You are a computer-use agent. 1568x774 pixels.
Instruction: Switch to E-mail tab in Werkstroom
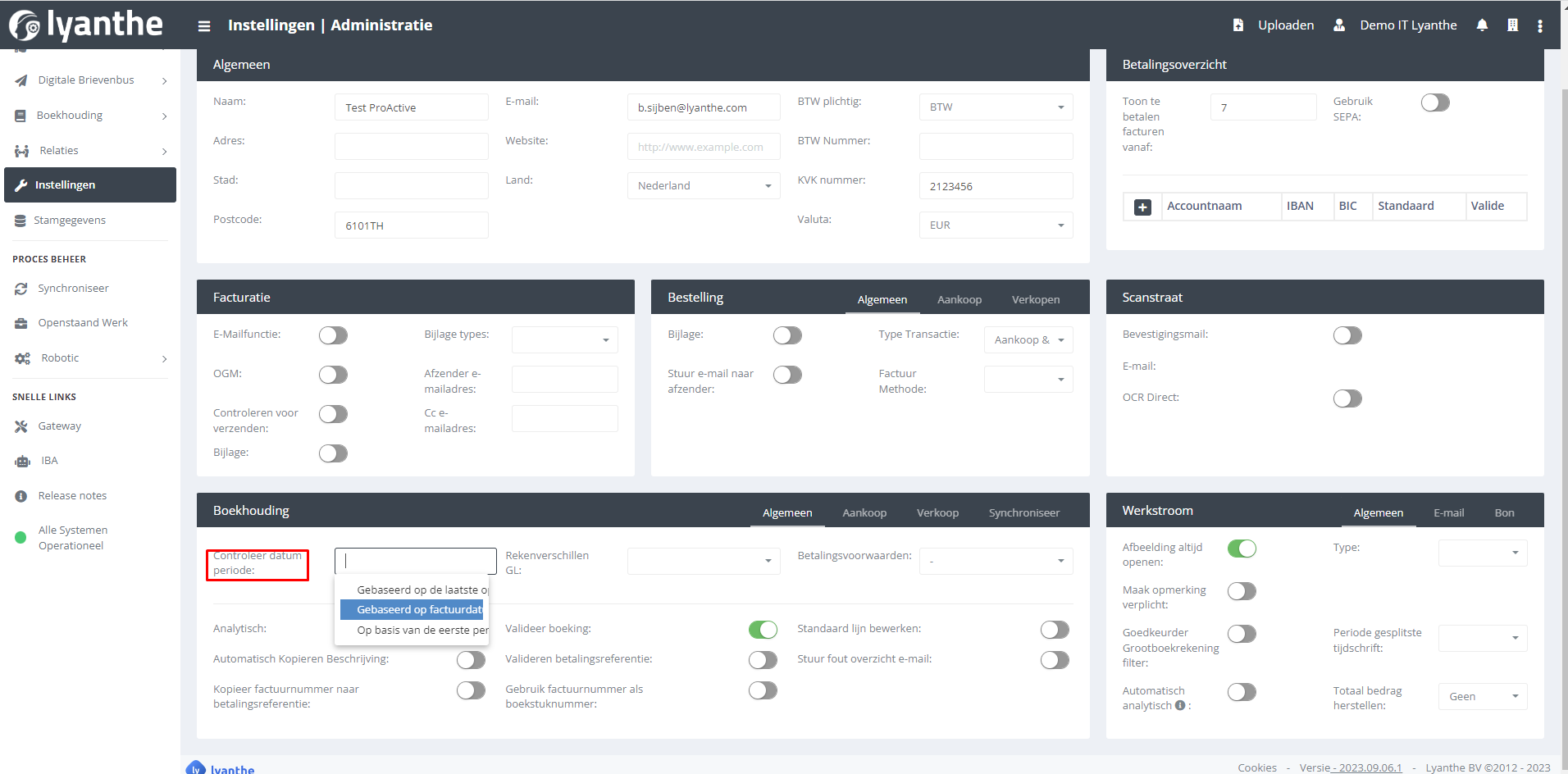[1448, 513]
